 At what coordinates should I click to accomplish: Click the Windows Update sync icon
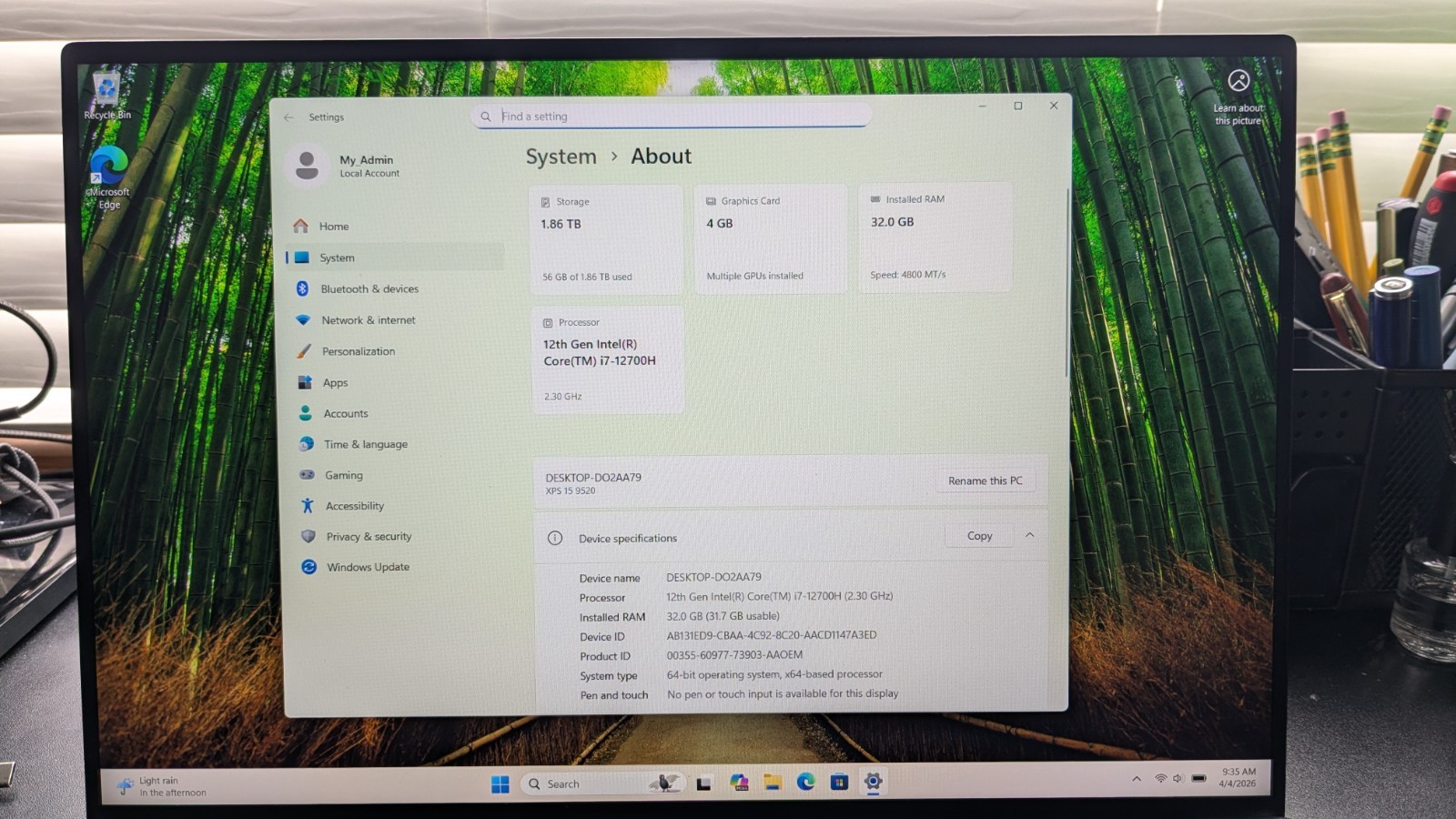pos(309,567)
